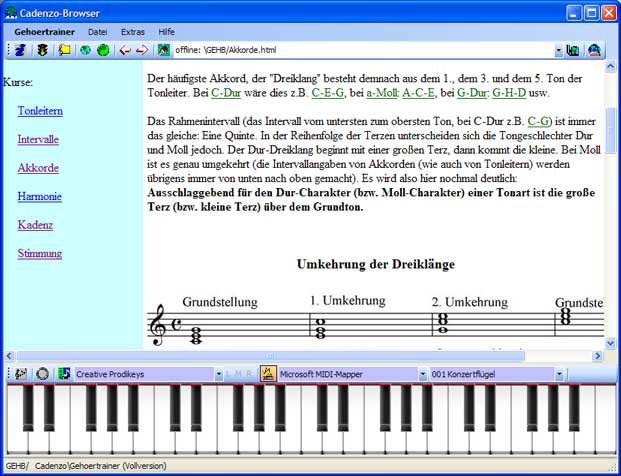
Task: Click the round metronome icon in MIDI toolbar
Action: coord(42,374)
